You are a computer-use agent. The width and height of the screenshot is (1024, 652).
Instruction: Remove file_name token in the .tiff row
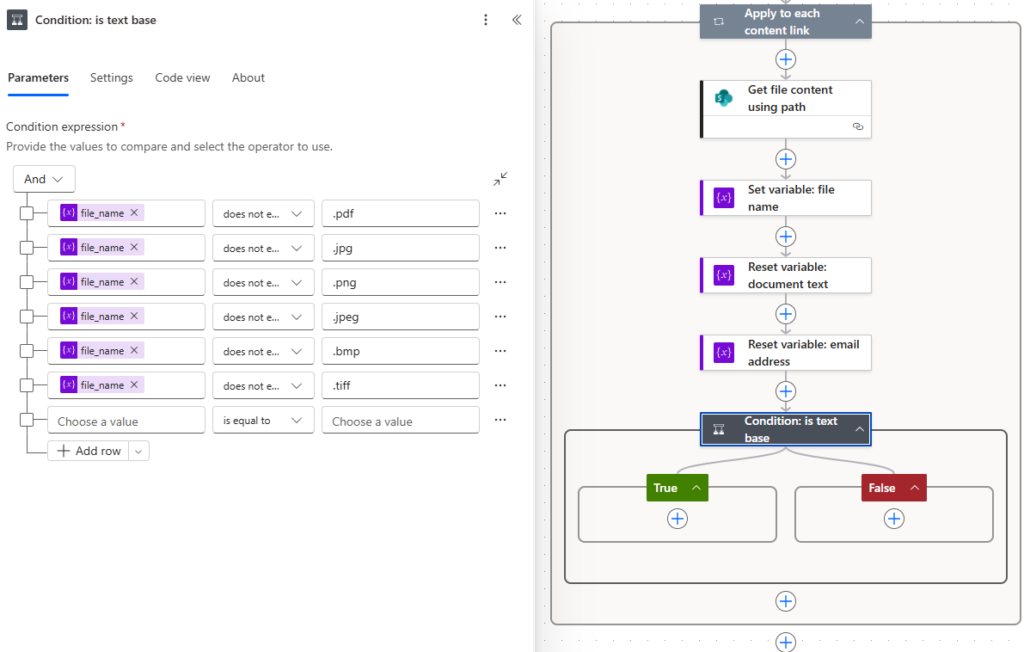[x=134, y=385]
